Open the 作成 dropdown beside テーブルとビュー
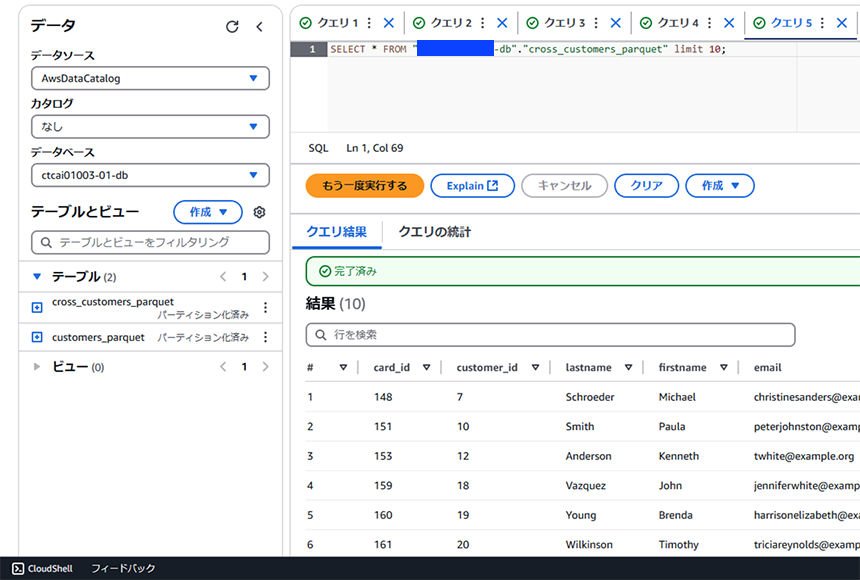Screen dimensions: 860x580 point(208,212)
